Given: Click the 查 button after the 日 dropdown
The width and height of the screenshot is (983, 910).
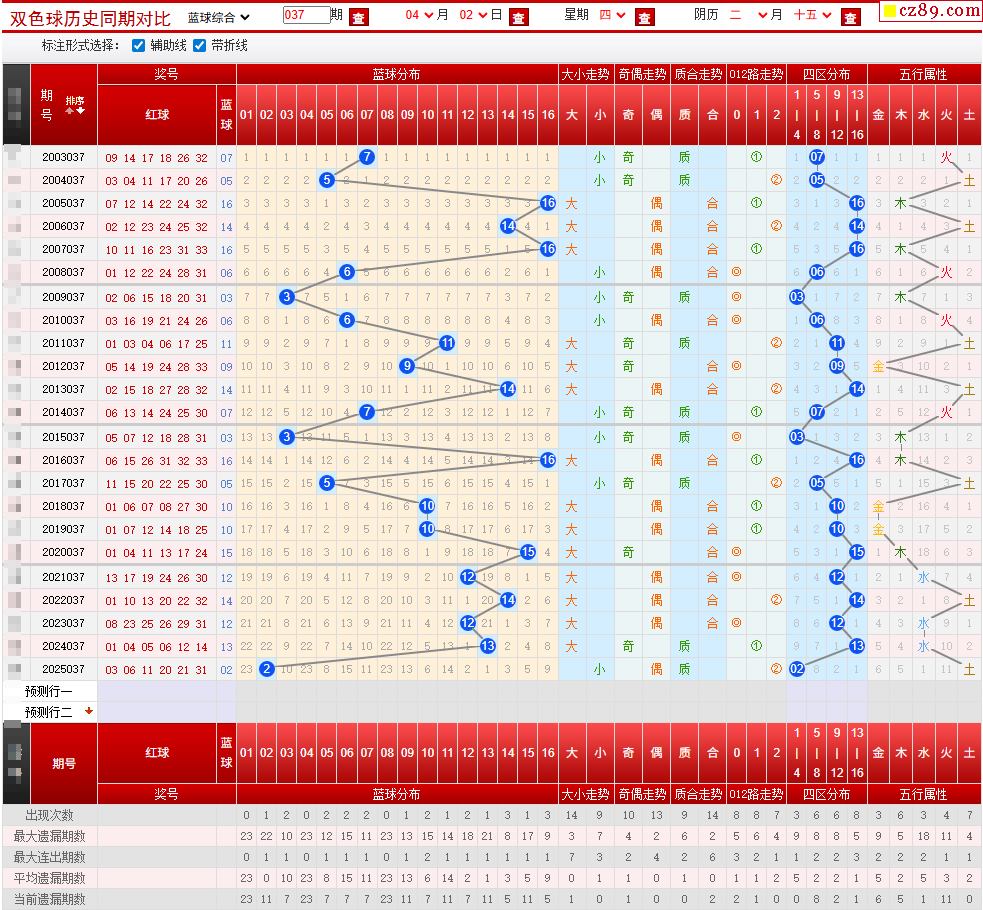Looking at the screenshot, I should click(518, 18).
